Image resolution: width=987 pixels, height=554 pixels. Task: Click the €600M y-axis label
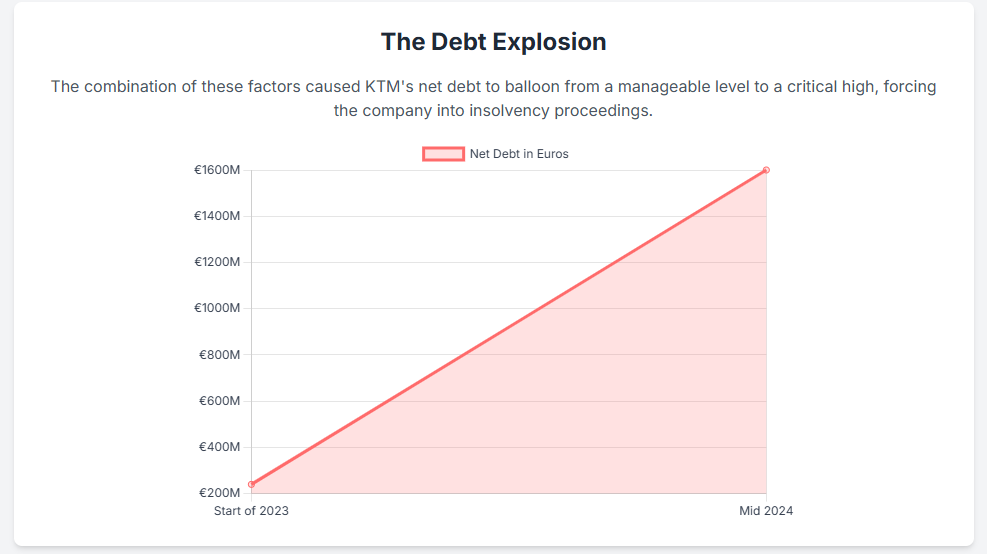point(220,401)
